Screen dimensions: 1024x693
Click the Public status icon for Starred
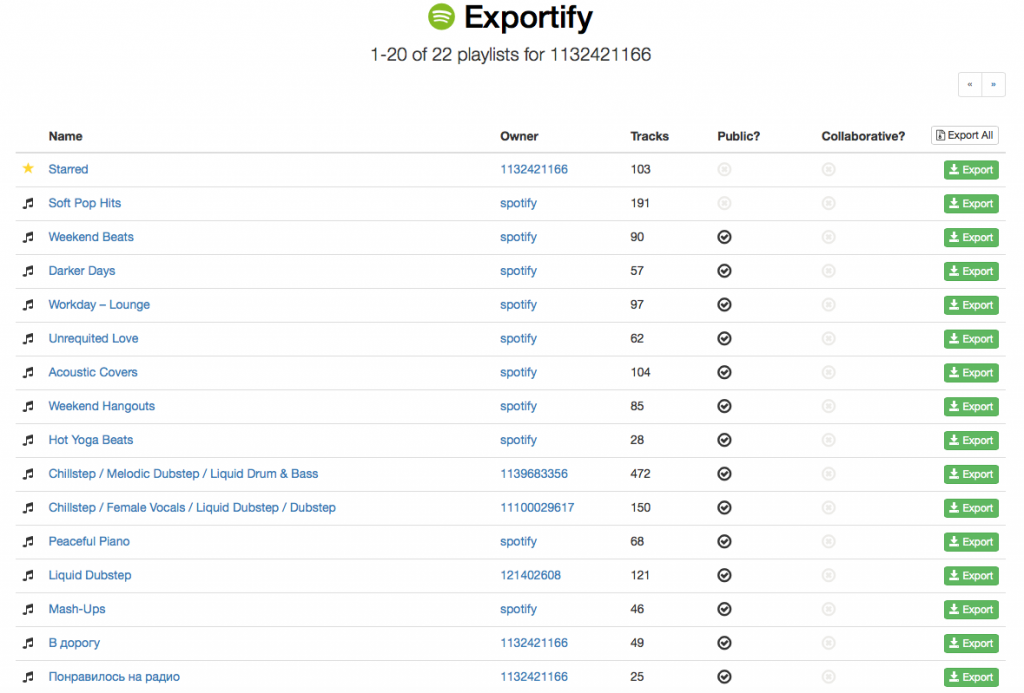click(725, 170)
